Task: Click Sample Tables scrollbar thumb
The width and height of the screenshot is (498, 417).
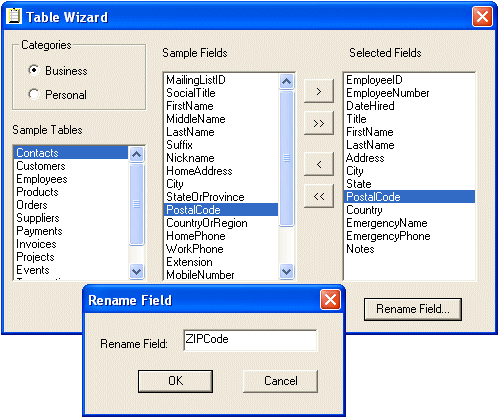Action: [x=136, y=204]
